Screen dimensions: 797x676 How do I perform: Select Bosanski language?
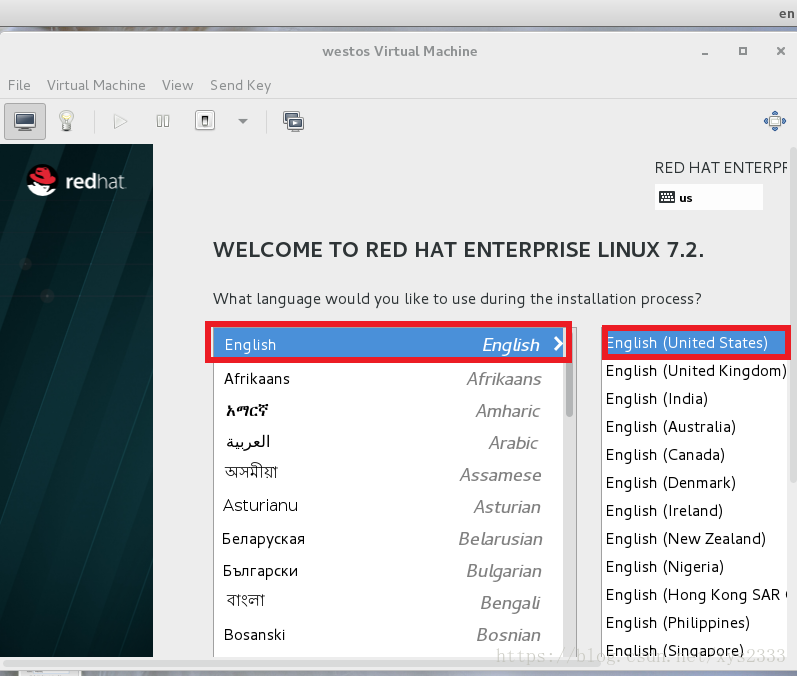389,634
